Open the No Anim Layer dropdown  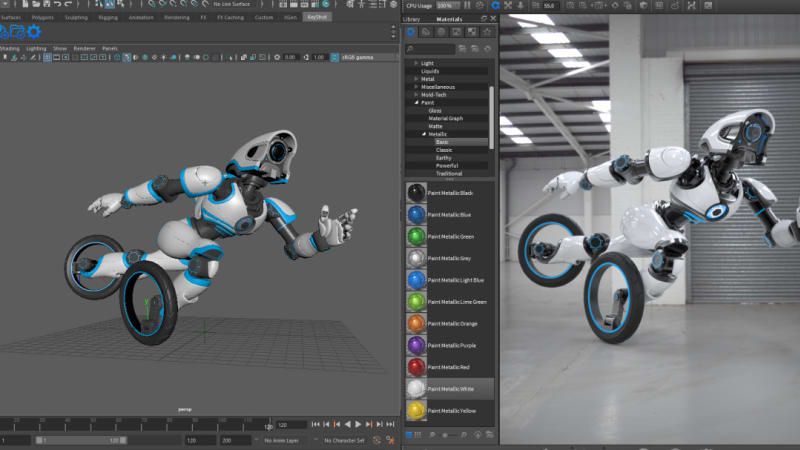[282, 440]
